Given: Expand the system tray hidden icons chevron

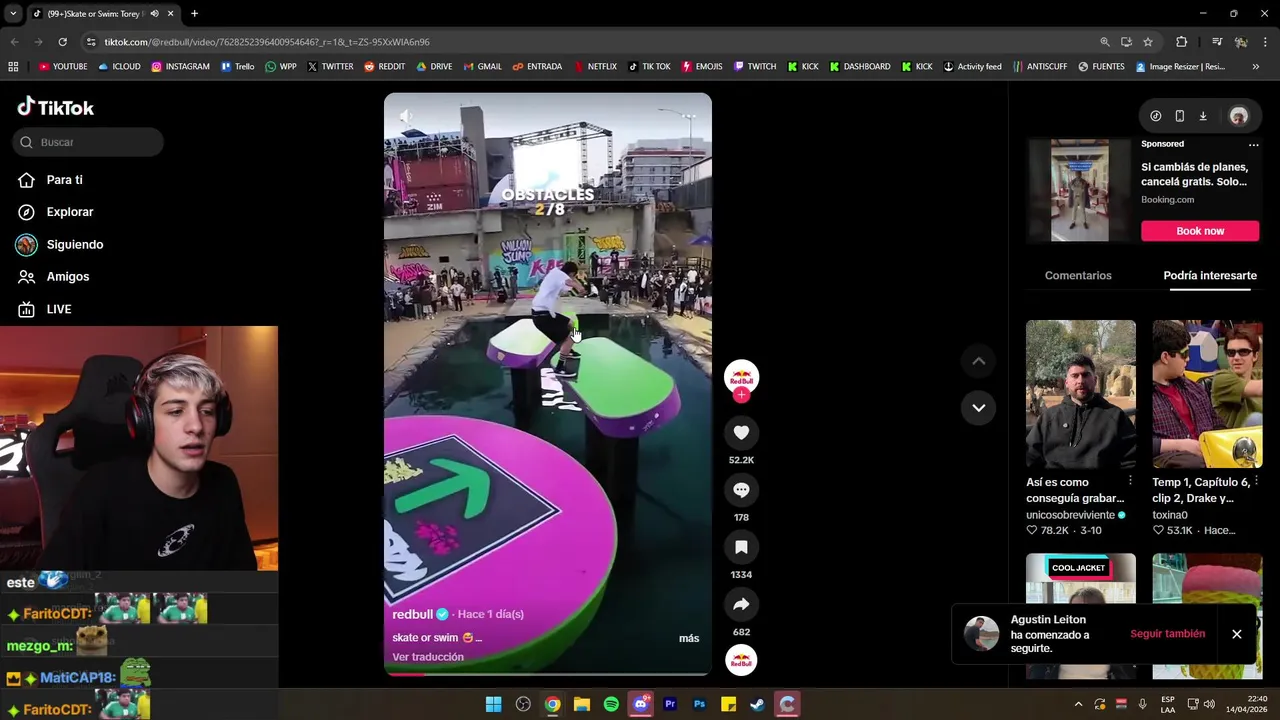Looking at the screenshot, I should (x=1078, y=704).
